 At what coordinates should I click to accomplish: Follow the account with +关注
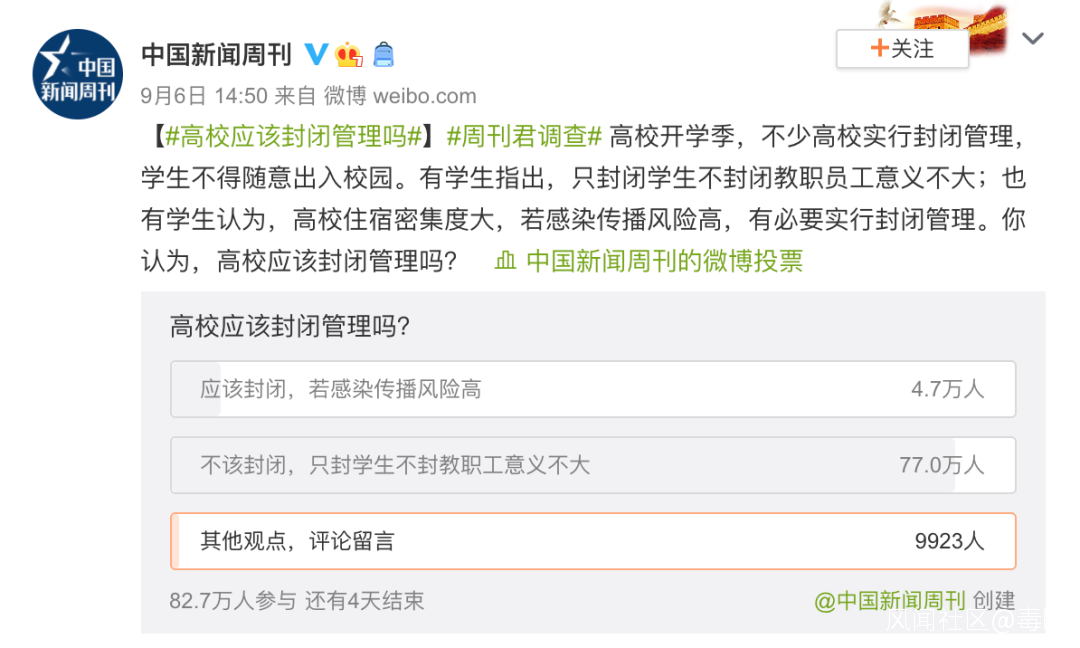pos(902,49)
